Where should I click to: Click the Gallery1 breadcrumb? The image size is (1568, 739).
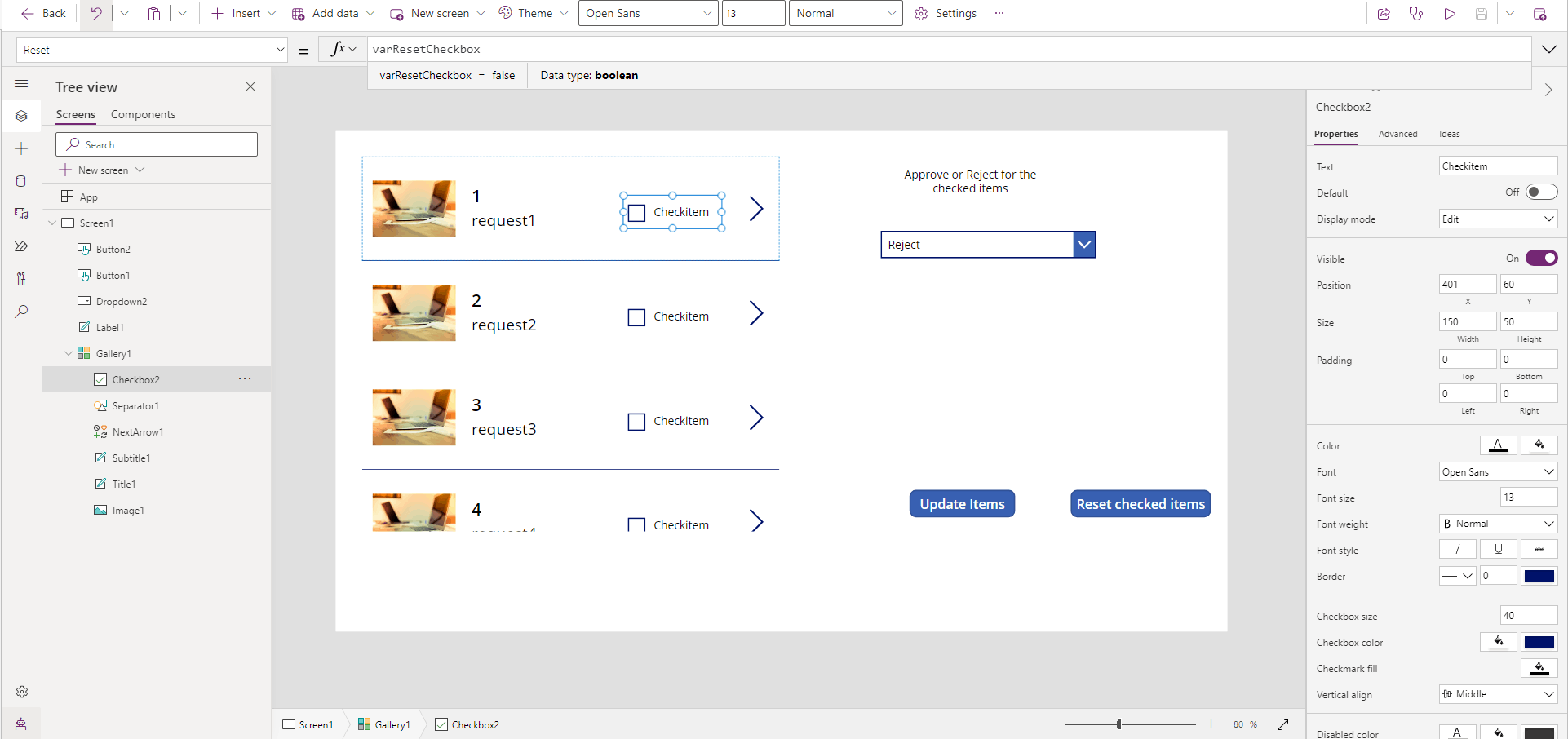[x=383, y=724]
